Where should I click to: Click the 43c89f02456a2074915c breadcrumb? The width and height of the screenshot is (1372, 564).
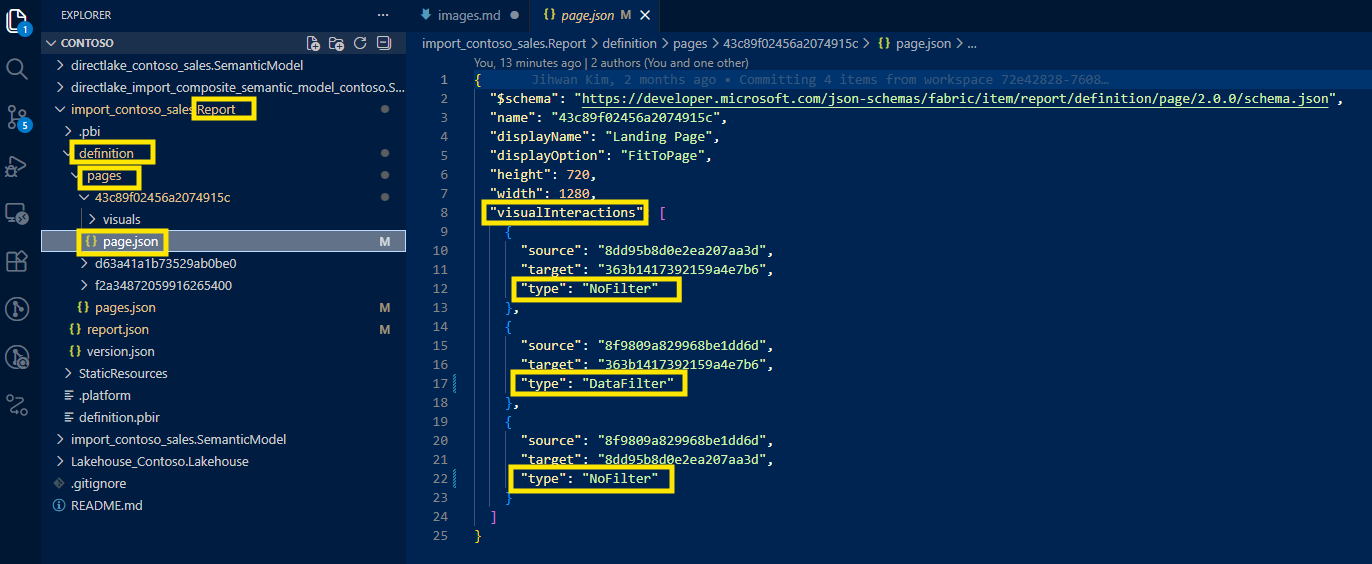(789, 43)
